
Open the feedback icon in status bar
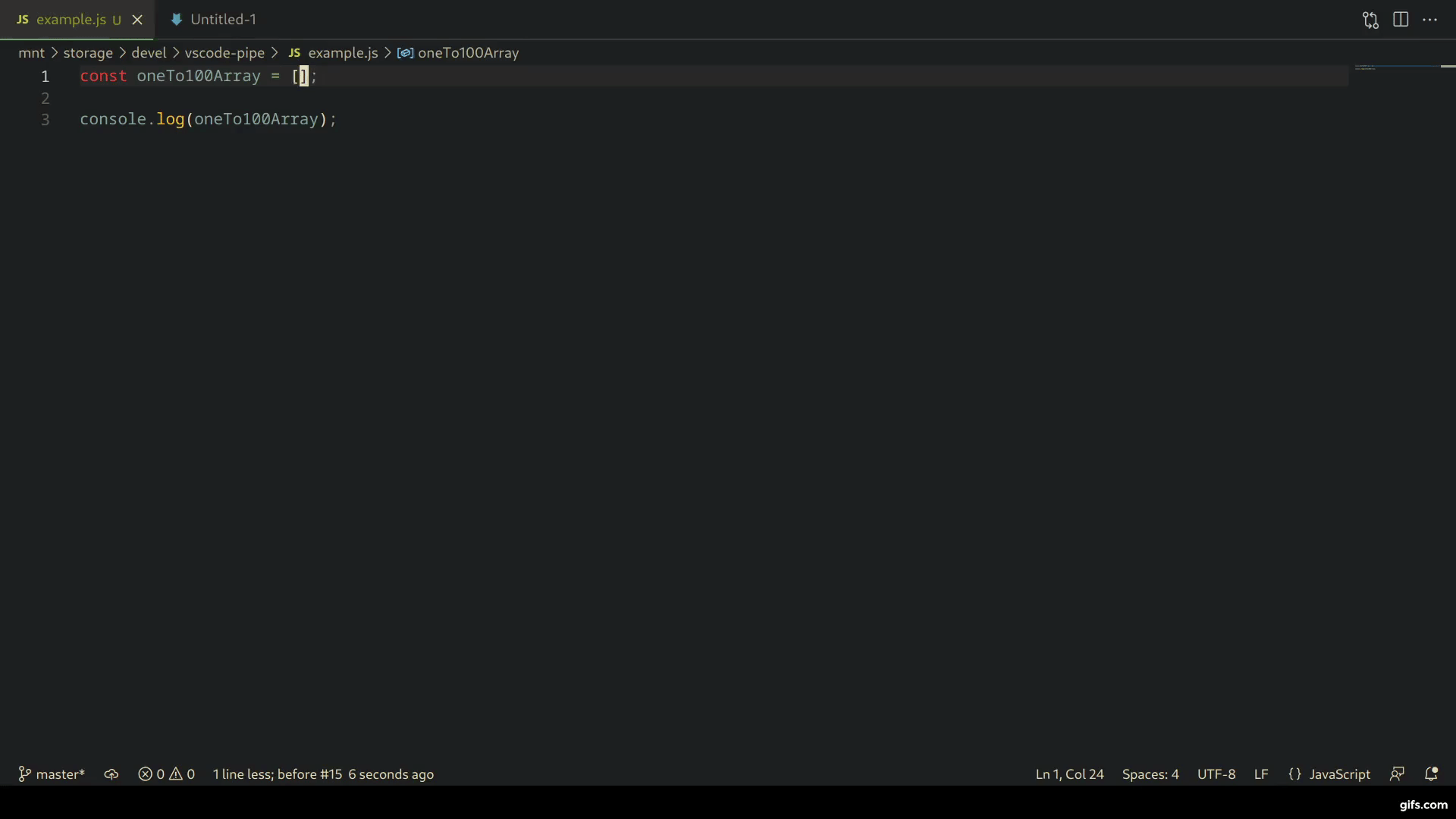[1397, 774]
